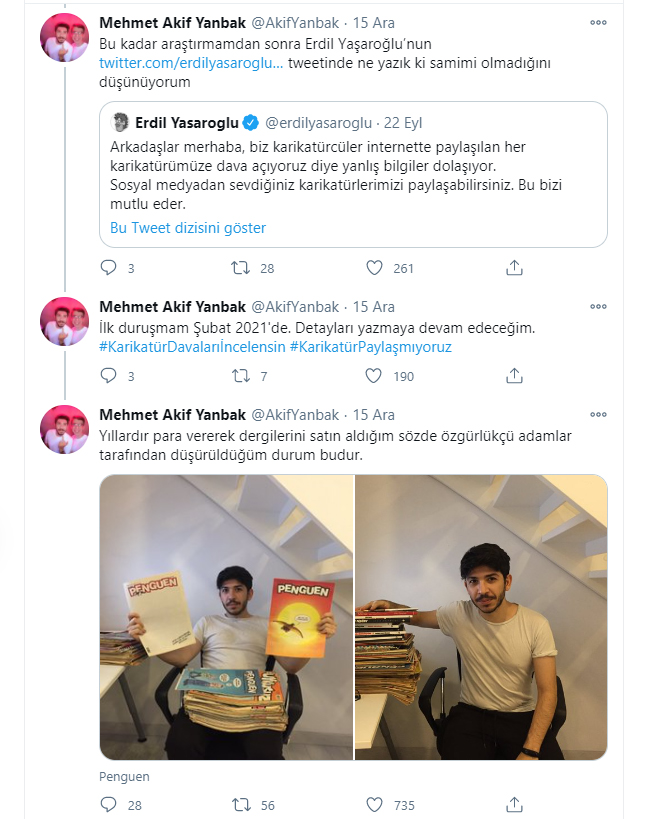This screenshot has height=819, width=650.
Task: Open reply on the tweet with 28 comments
Action: point(108,805)
